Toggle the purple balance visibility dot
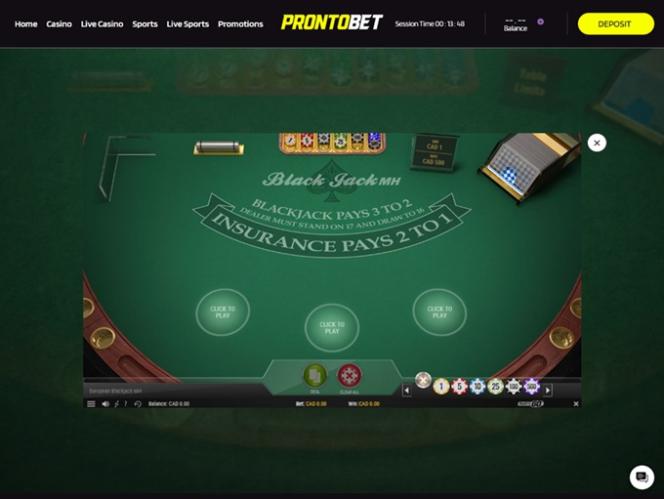Screen dimensions: 664x499 coord(540,22)
